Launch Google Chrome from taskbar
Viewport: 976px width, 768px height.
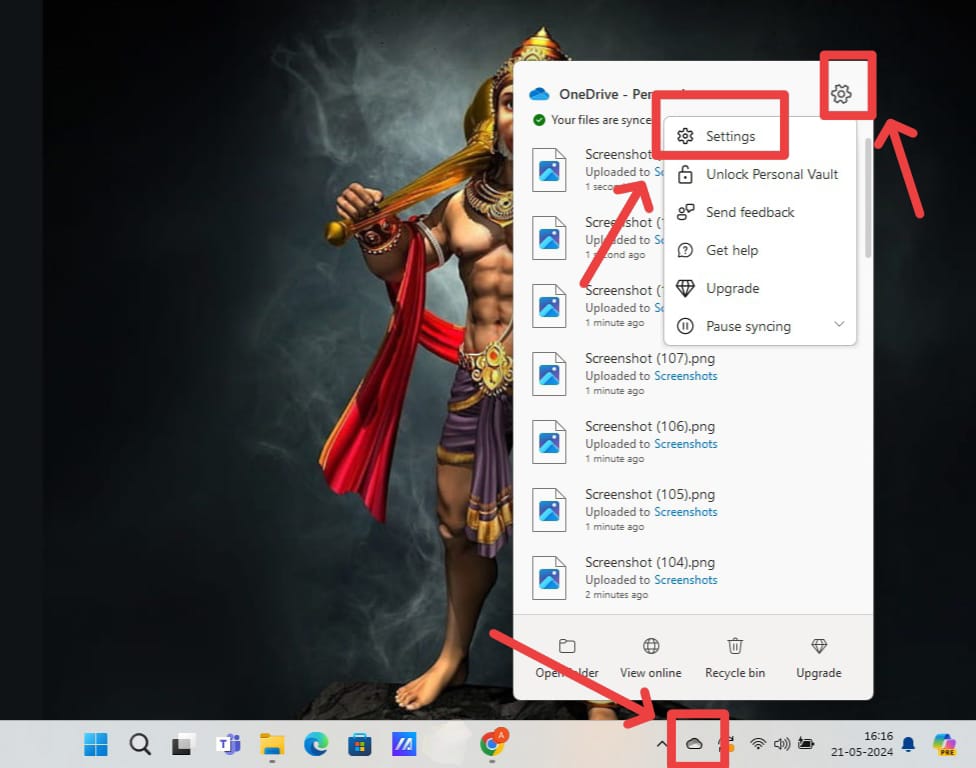point(493,742)
